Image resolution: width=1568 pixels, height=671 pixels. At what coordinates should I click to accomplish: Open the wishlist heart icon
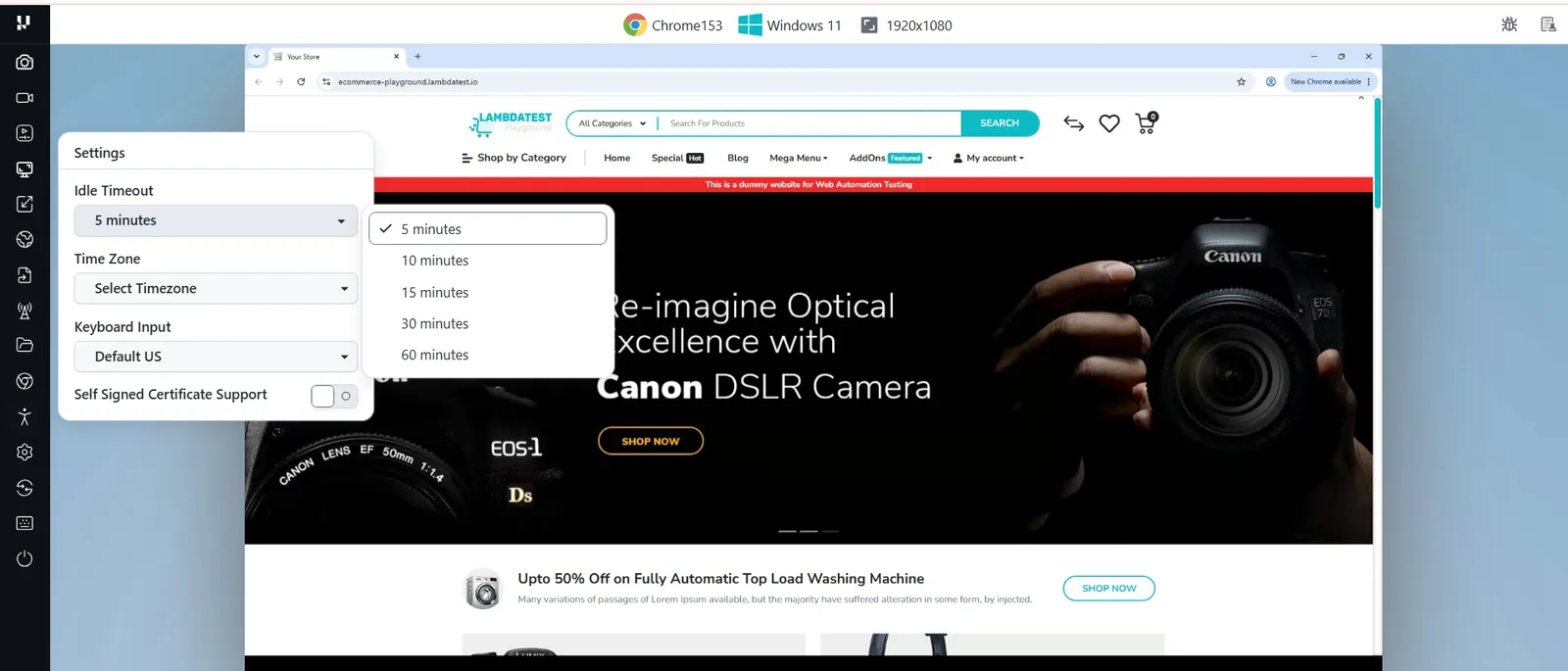[x=1109, y=123]
